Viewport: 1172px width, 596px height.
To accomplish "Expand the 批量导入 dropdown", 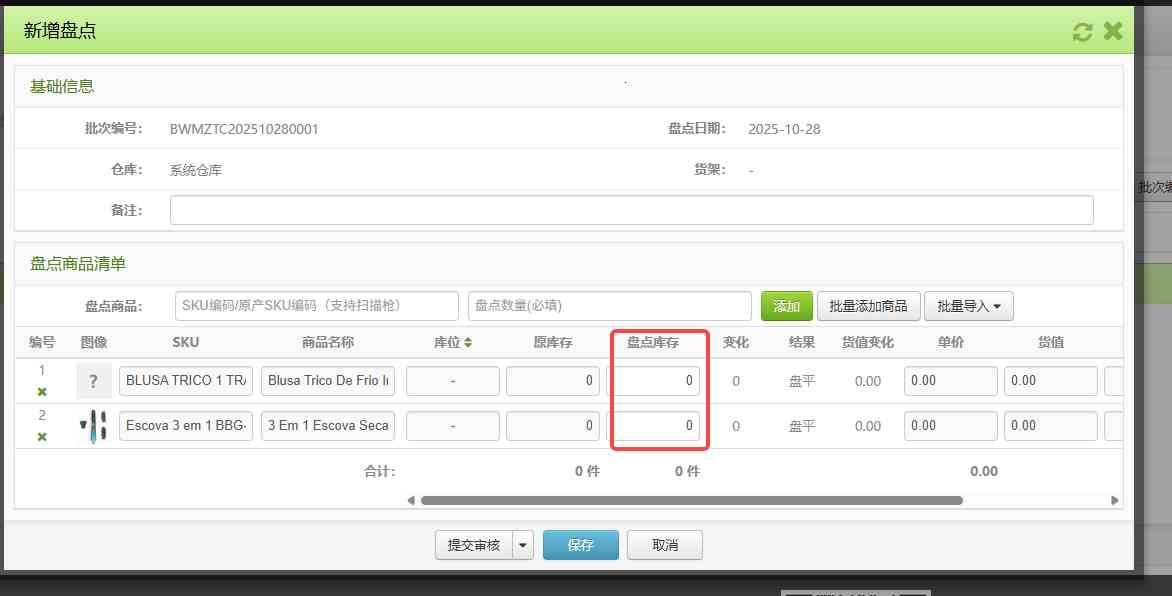I will 969,306.
